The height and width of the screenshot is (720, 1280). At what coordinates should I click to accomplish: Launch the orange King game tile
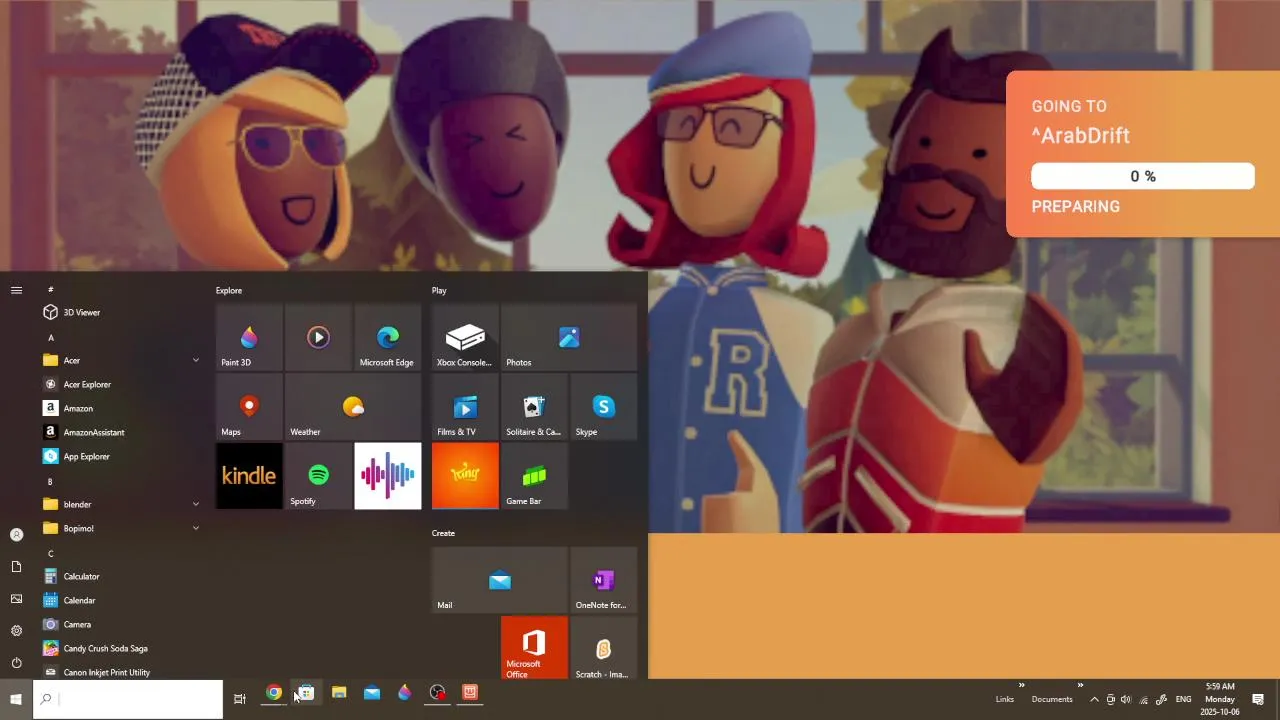click(465, 476)
